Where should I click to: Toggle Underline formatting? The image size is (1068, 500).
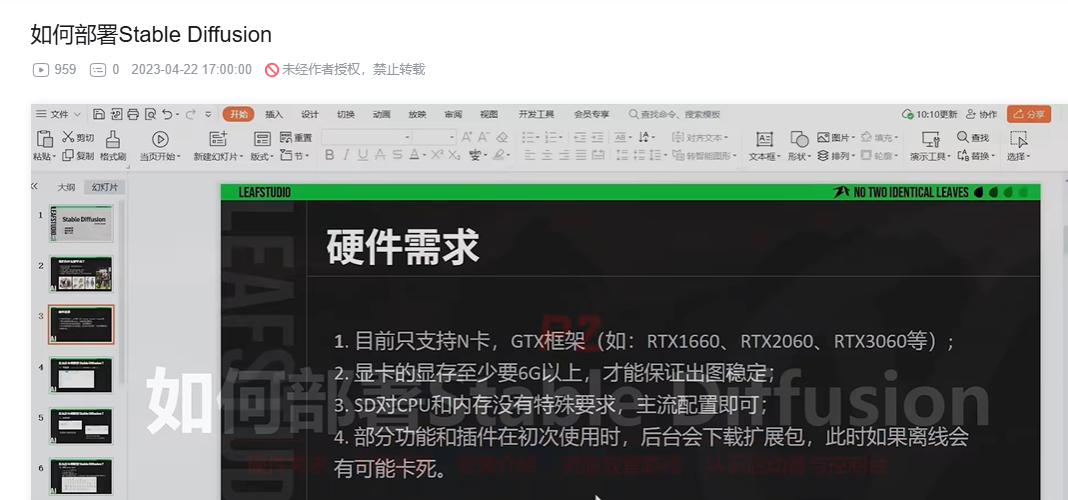coord(363,155)
